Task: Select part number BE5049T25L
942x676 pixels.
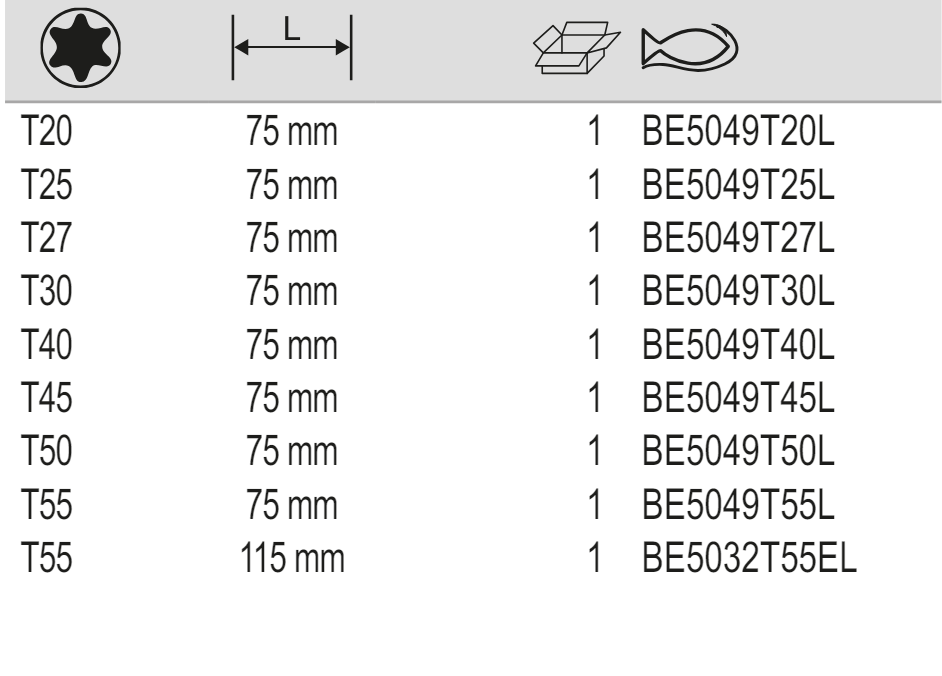Action: pyautogui.click(x=739, y=186)
